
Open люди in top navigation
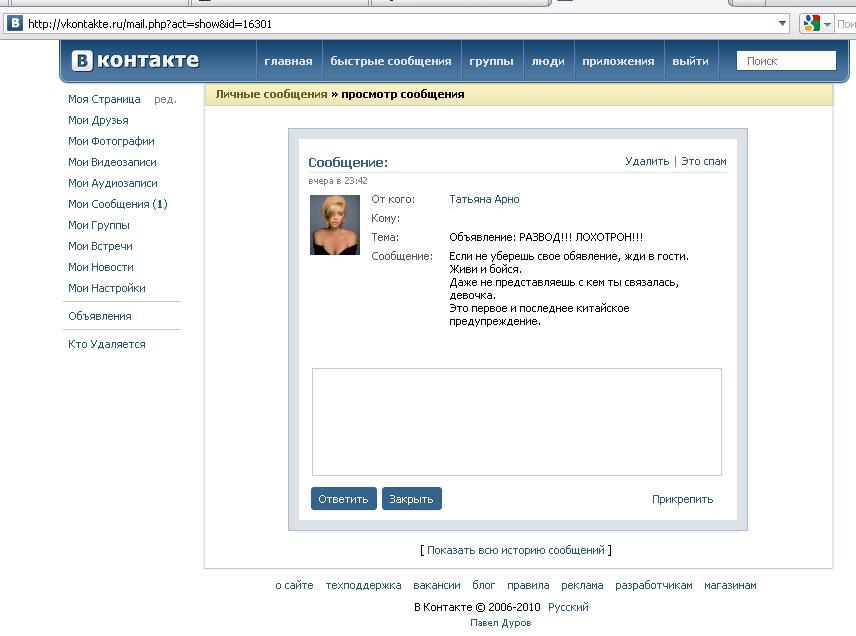tap(548, 61)
